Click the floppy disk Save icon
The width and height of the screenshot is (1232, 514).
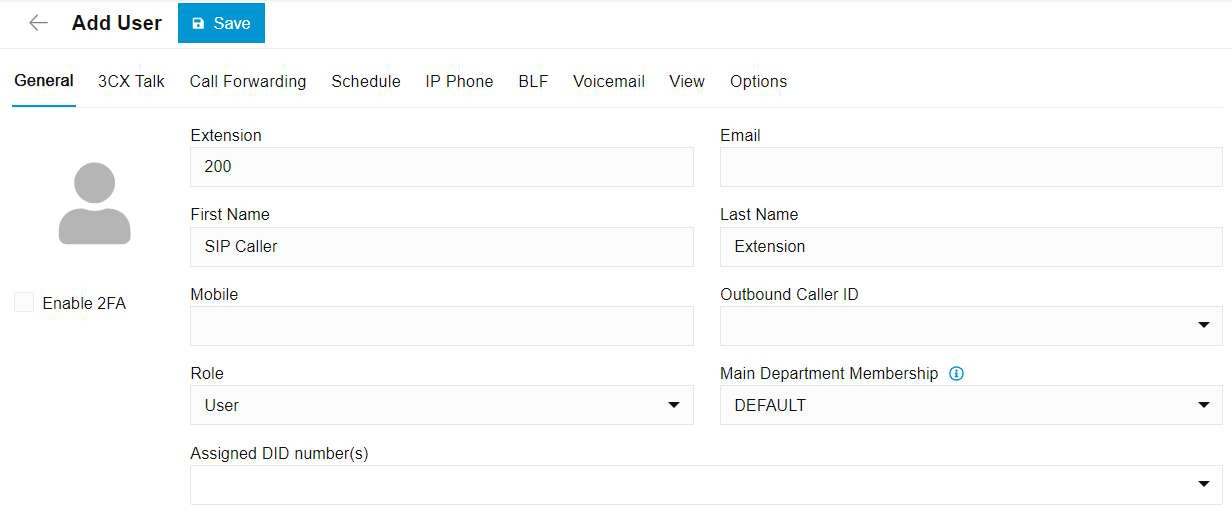[x=198, y=23]
